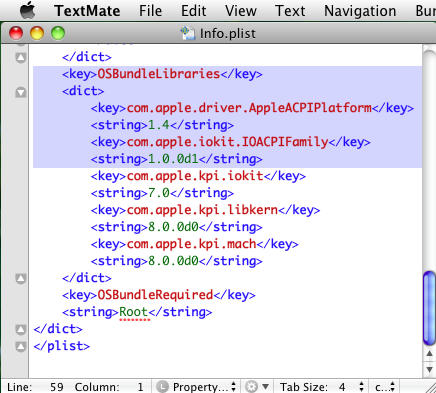Click com.apple.iokit.IOACPIFamily key text
Image resolution: width=436 pixels, height=393 pixels.
228,142
